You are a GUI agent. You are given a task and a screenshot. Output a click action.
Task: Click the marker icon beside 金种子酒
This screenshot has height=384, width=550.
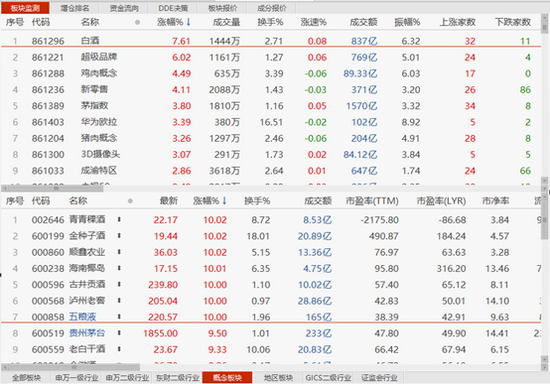[x=119, y=236]
